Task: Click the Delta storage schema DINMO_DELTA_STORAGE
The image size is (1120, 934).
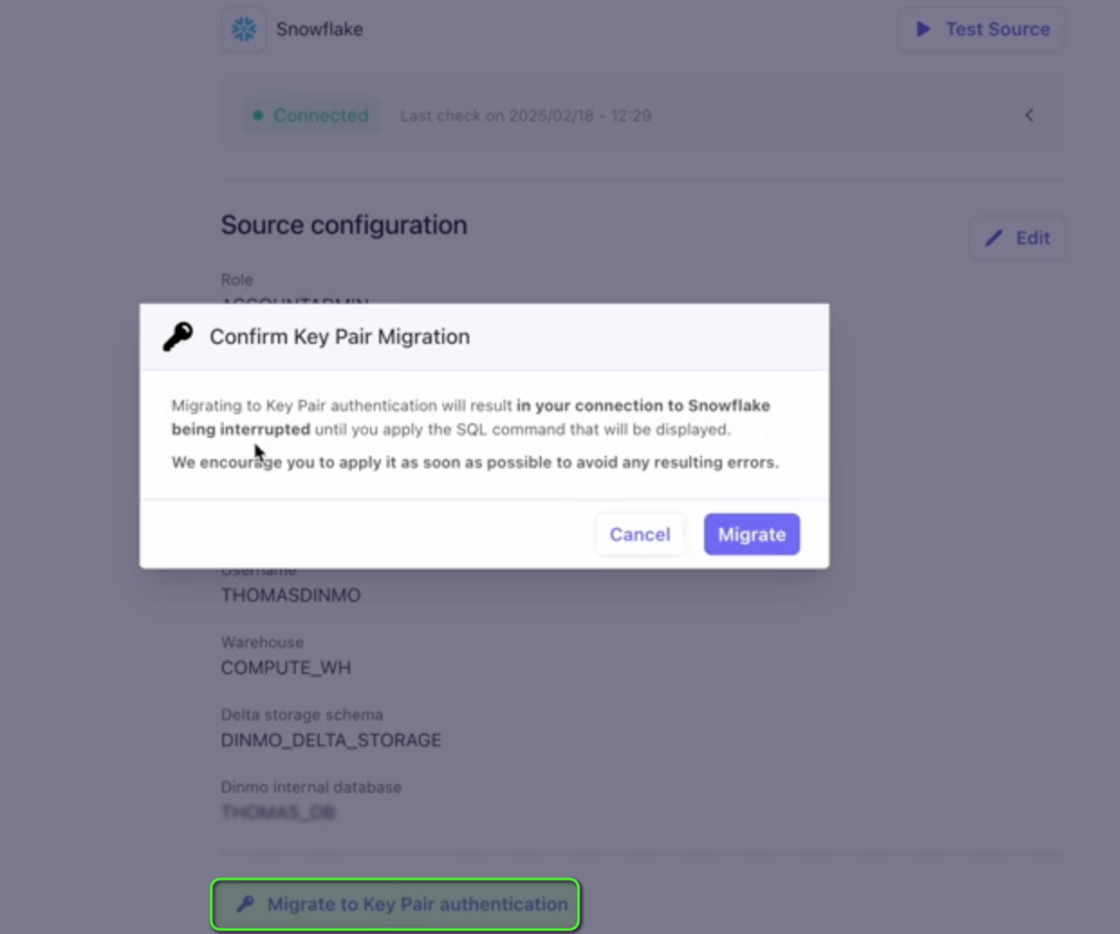Action: 330,740
